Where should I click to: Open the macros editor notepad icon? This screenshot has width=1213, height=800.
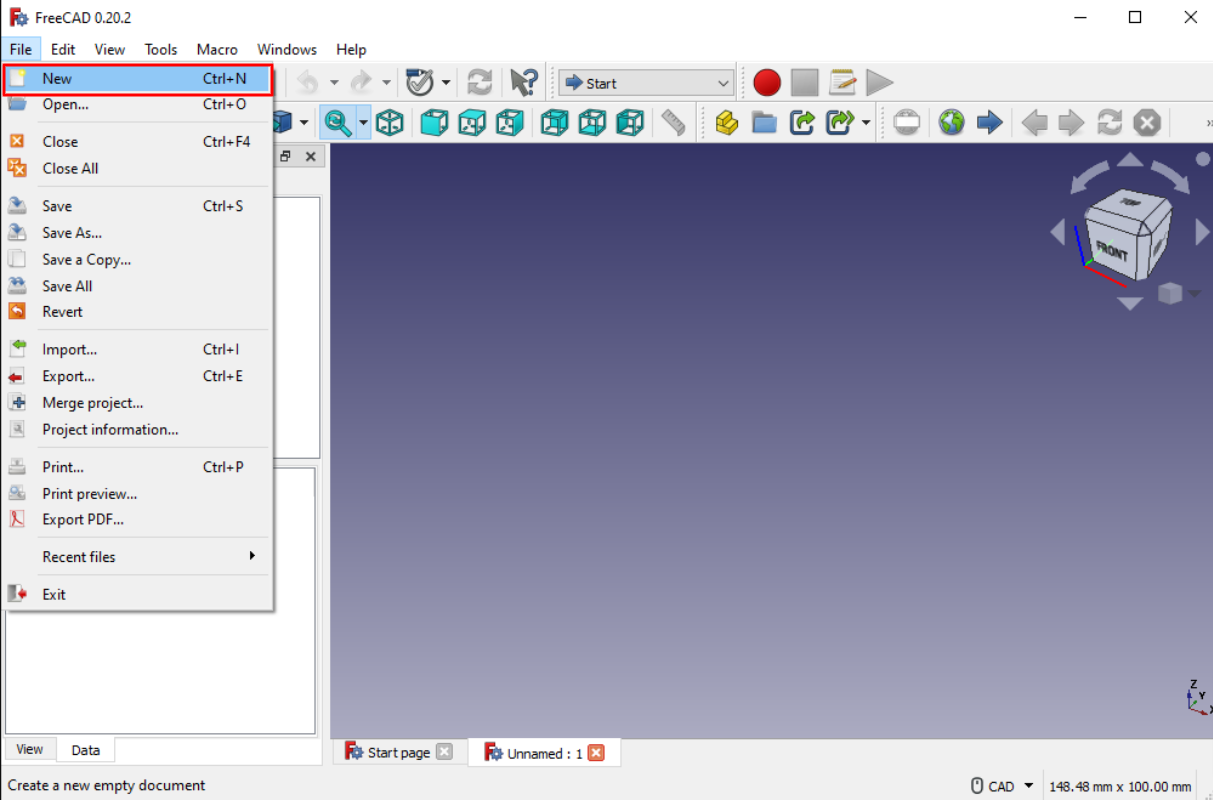842,83
